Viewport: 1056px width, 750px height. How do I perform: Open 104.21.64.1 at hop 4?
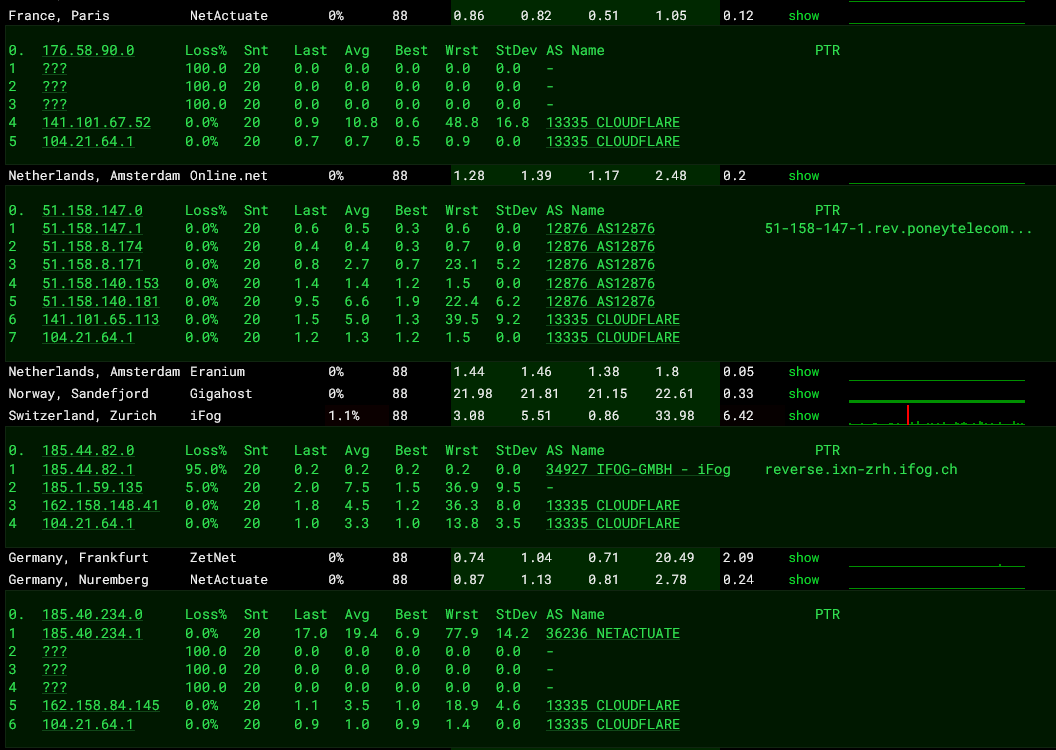[x=88, y=523]
